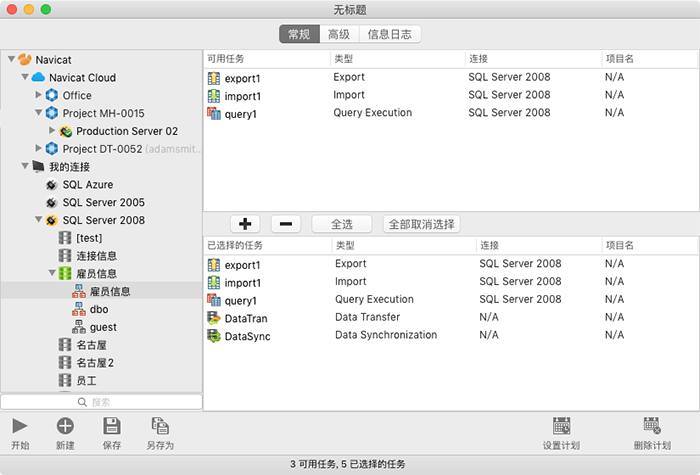Select the Office project icon
700x475 pixels.
[52, 95]
